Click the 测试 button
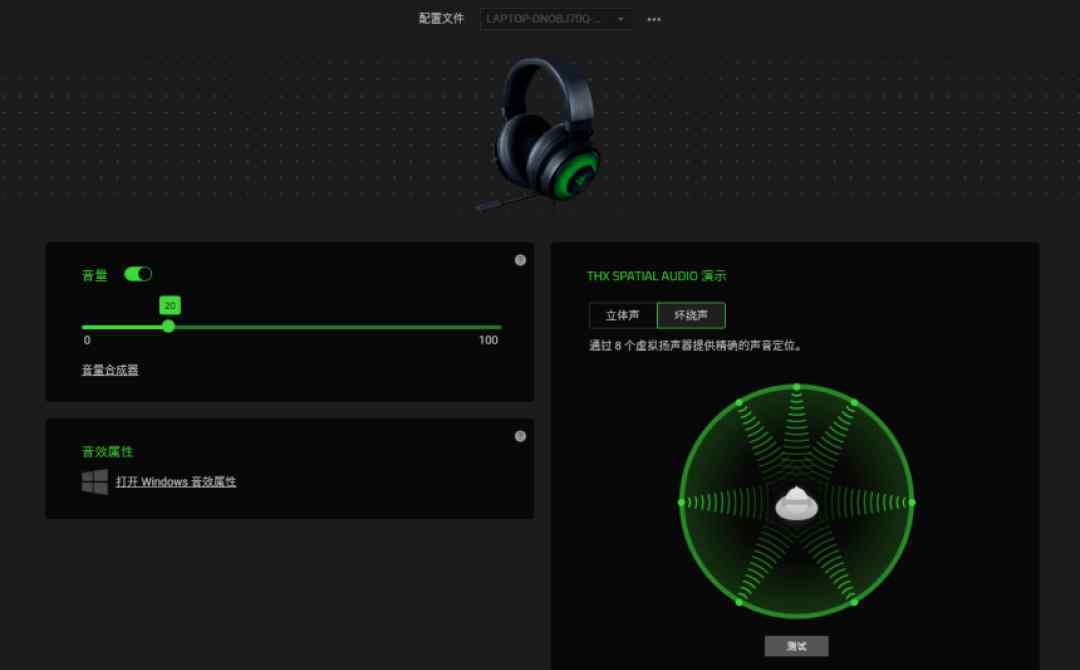This screenshot has height=670, width=1080. pyautogui.click(x=796, y=646)
